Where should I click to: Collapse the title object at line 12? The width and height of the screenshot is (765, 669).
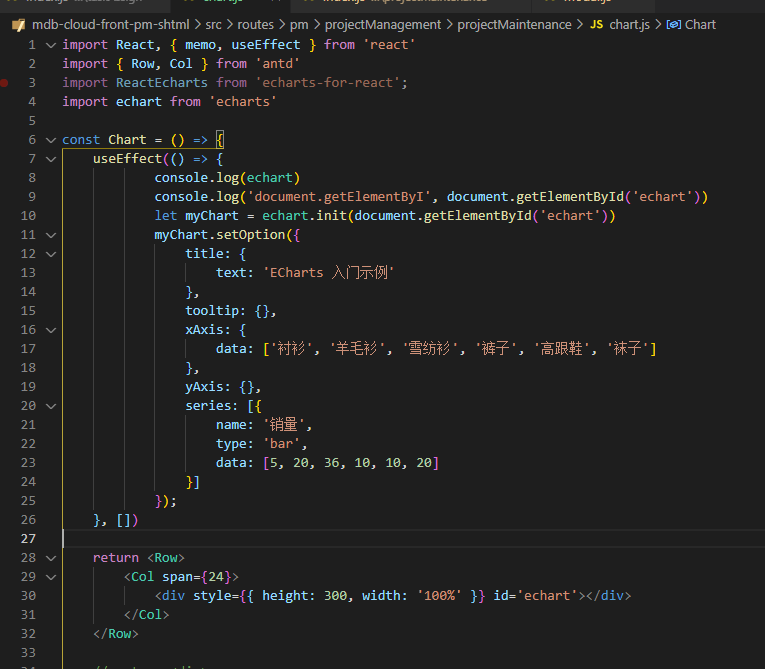(x=51, y=254)
